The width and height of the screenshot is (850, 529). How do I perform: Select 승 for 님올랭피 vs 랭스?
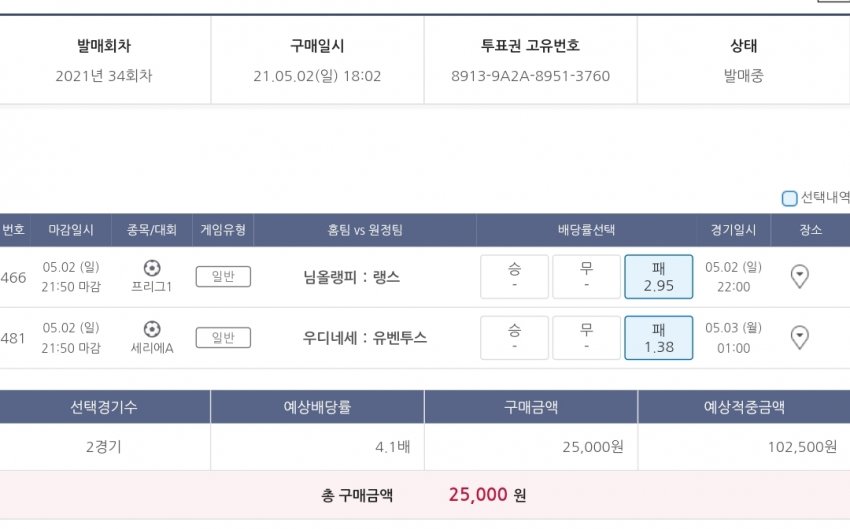514,277
